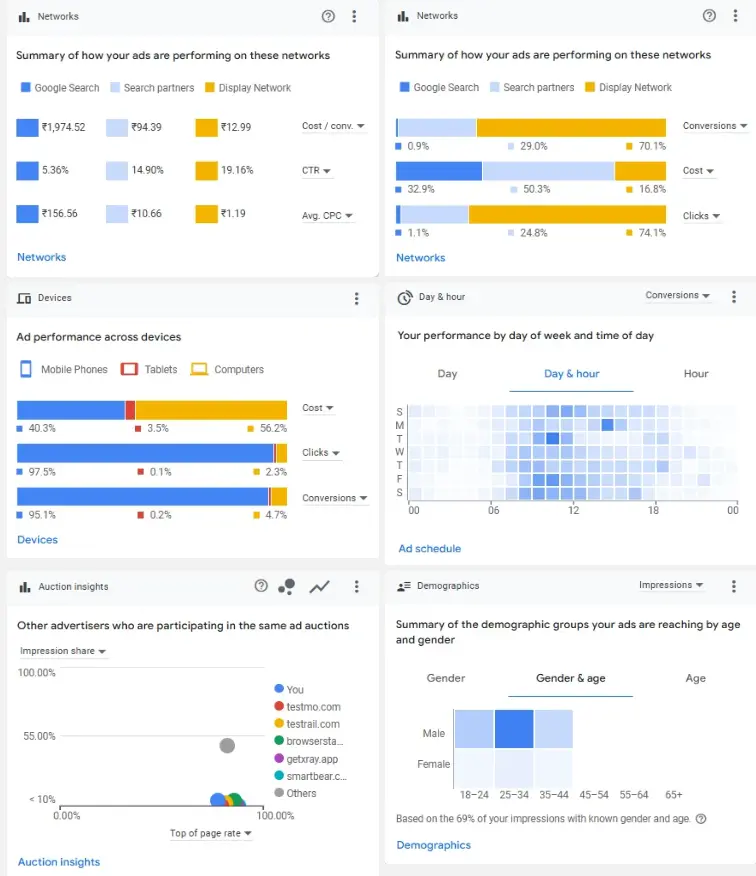Screen dimensions: 756x876
Task: Open the Ad schedule link
Action: pyautogui.click(x=429, y=549)
